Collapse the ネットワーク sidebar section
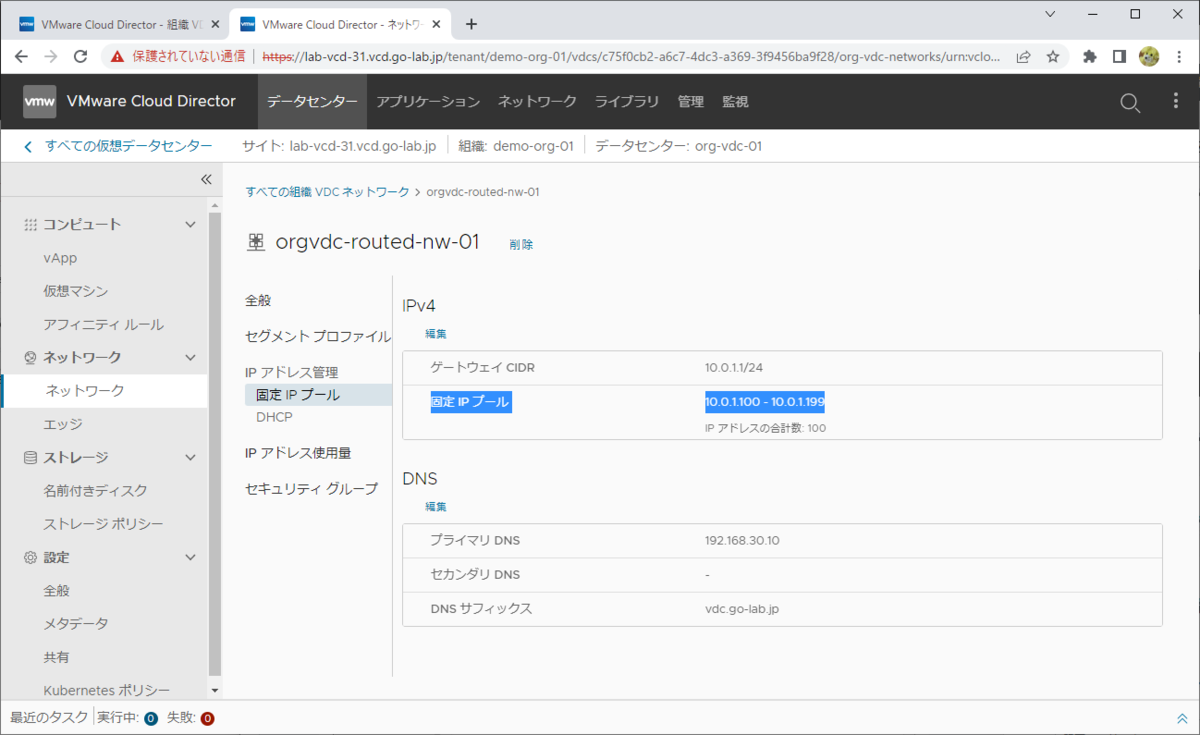Image resolution: width=1200 pixels, height=735 pixels. 191,357
